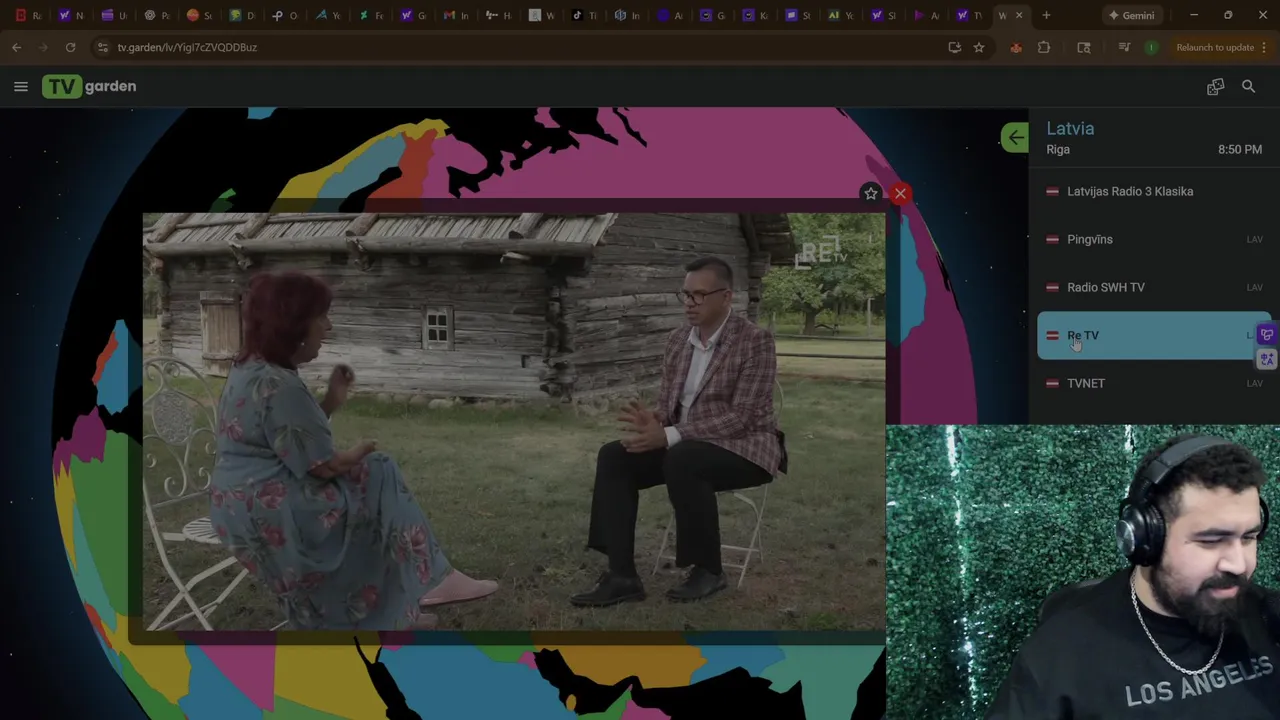Open the hamburger menu next to TV garden
1280x720 pixels.
coord(20,87)
